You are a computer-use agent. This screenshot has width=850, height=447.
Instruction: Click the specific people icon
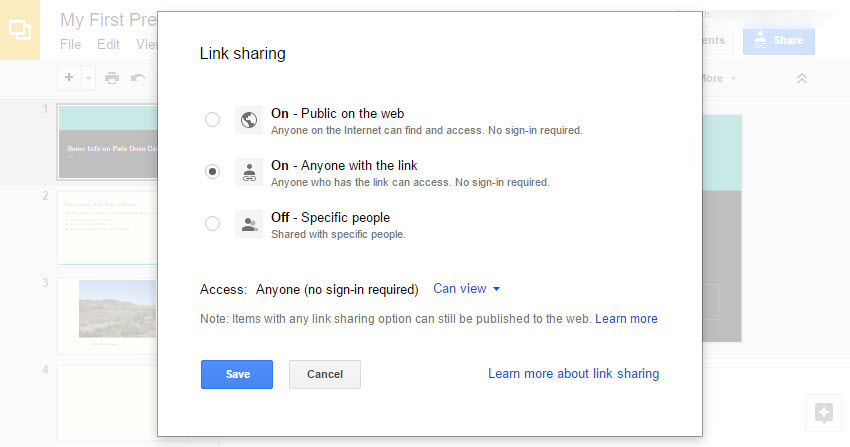pos(249,224)
